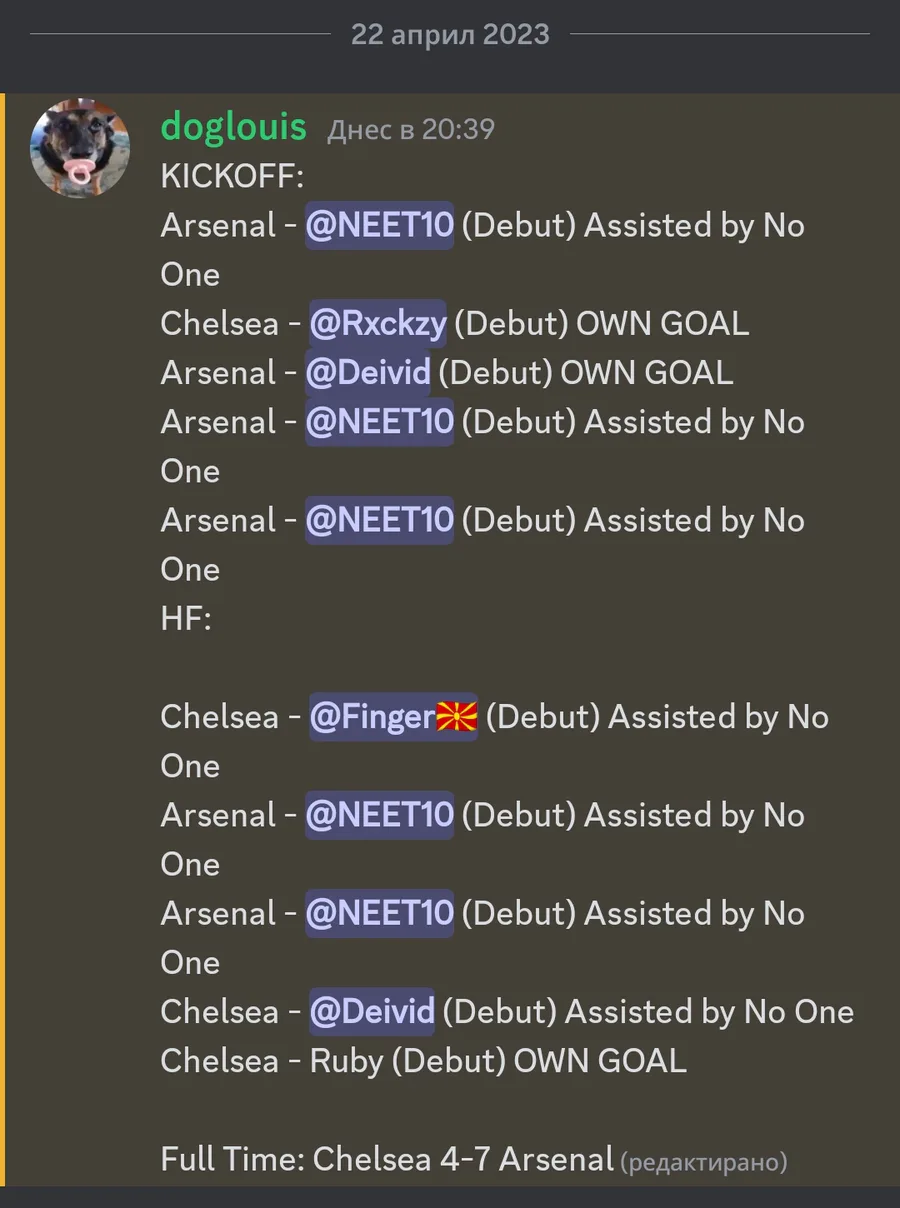Screen dimensions: 900x1208
Task: Open the @NEET10 mention directly under KICKOFF
Action: pyautogui.click(x=380, y=225)
